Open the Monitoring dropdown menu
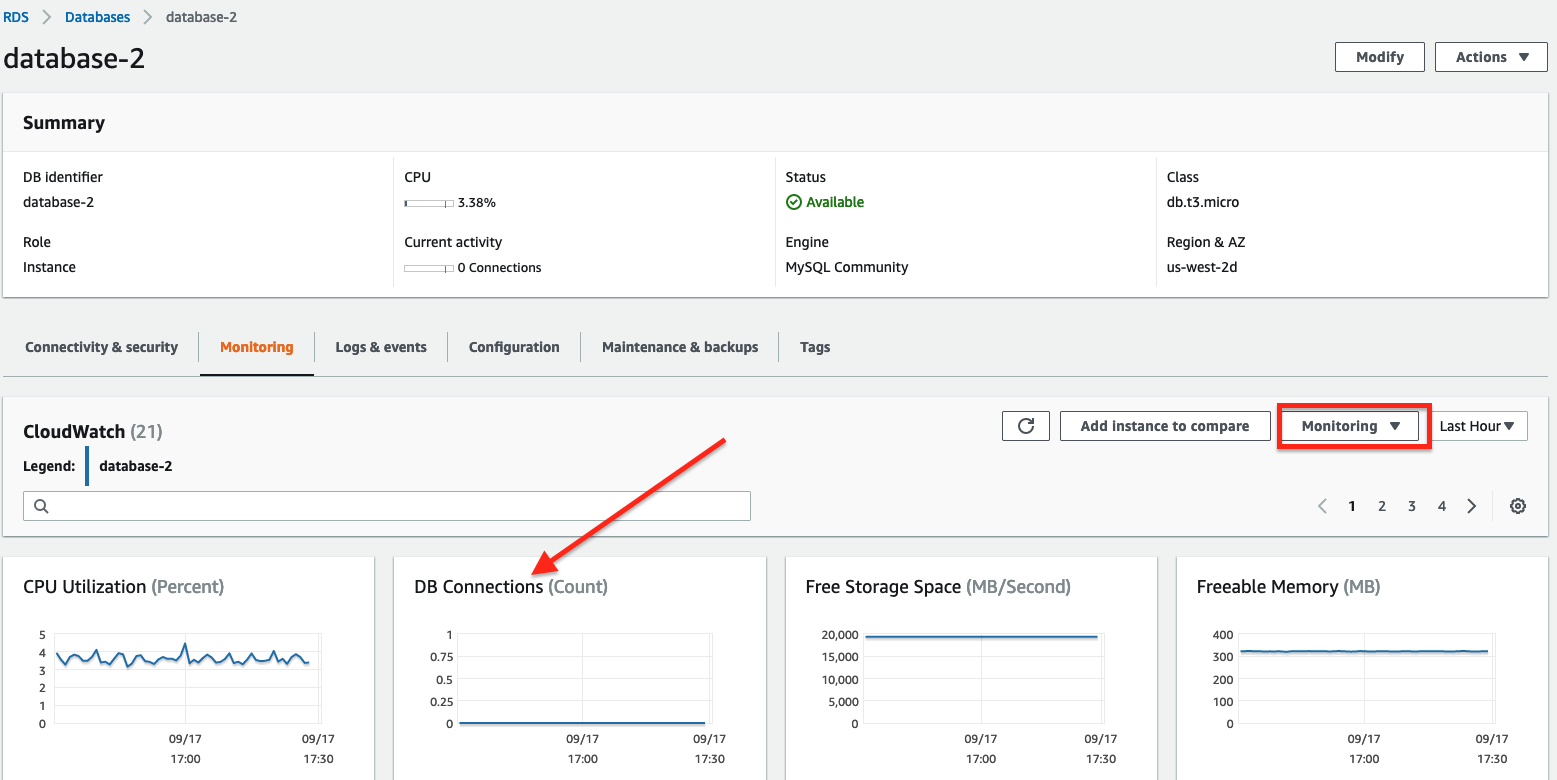 click(1350, 425)
